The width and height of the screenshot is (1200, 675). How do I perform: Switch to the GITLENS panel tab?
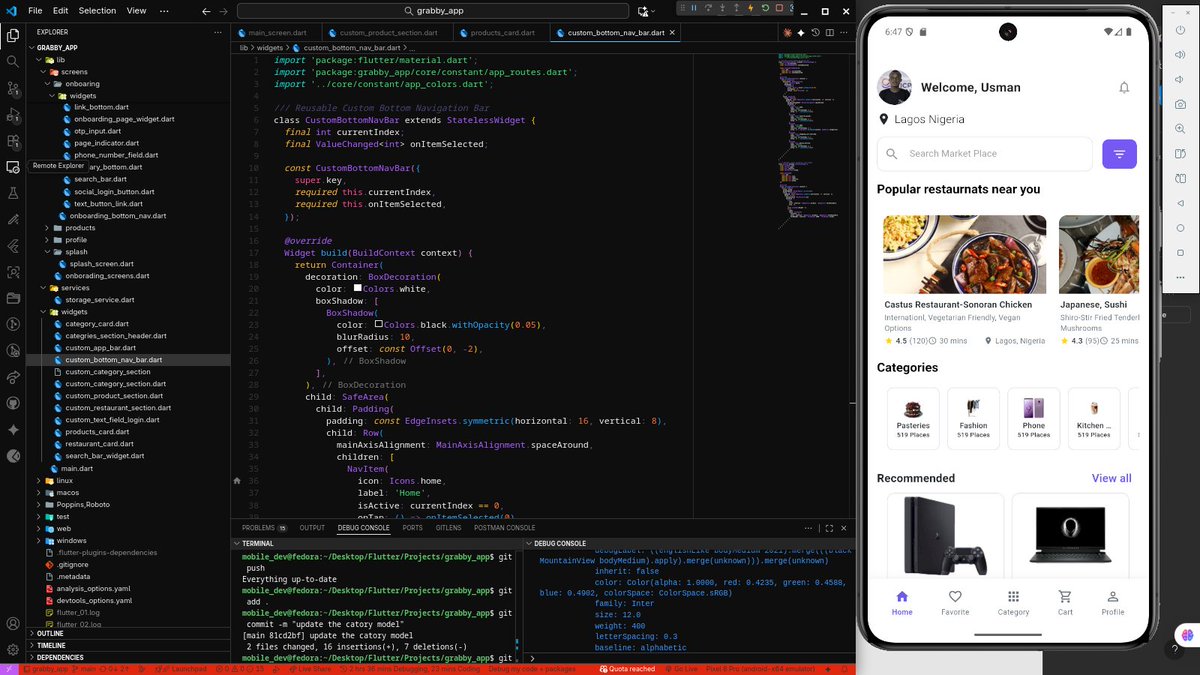tap(448, 528)
